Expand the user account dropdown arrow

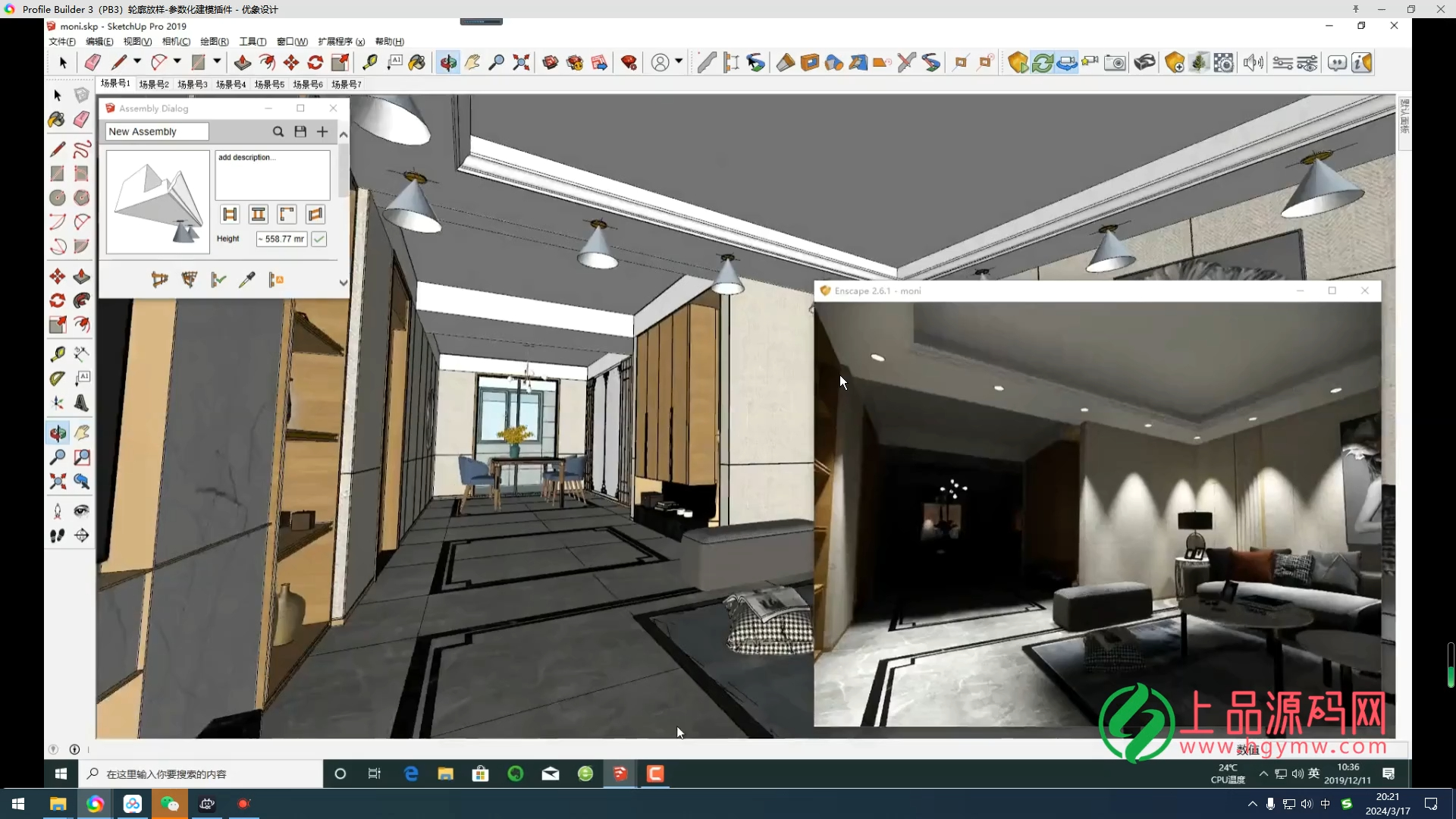pos(679,61)
